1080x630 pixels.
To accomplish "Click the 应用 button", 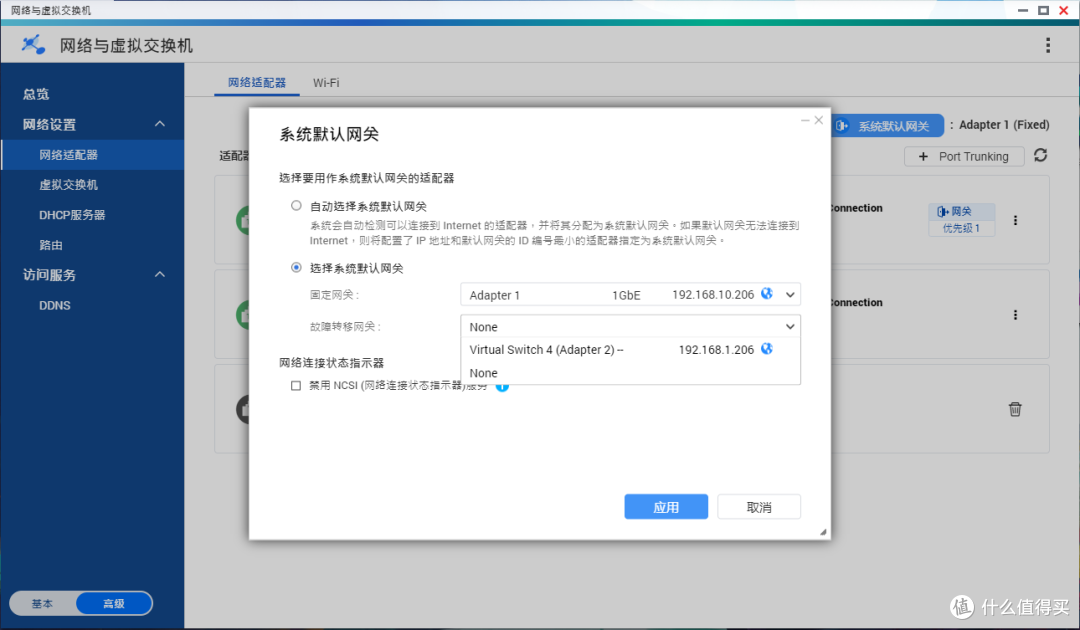I will [x=666, y=507].
